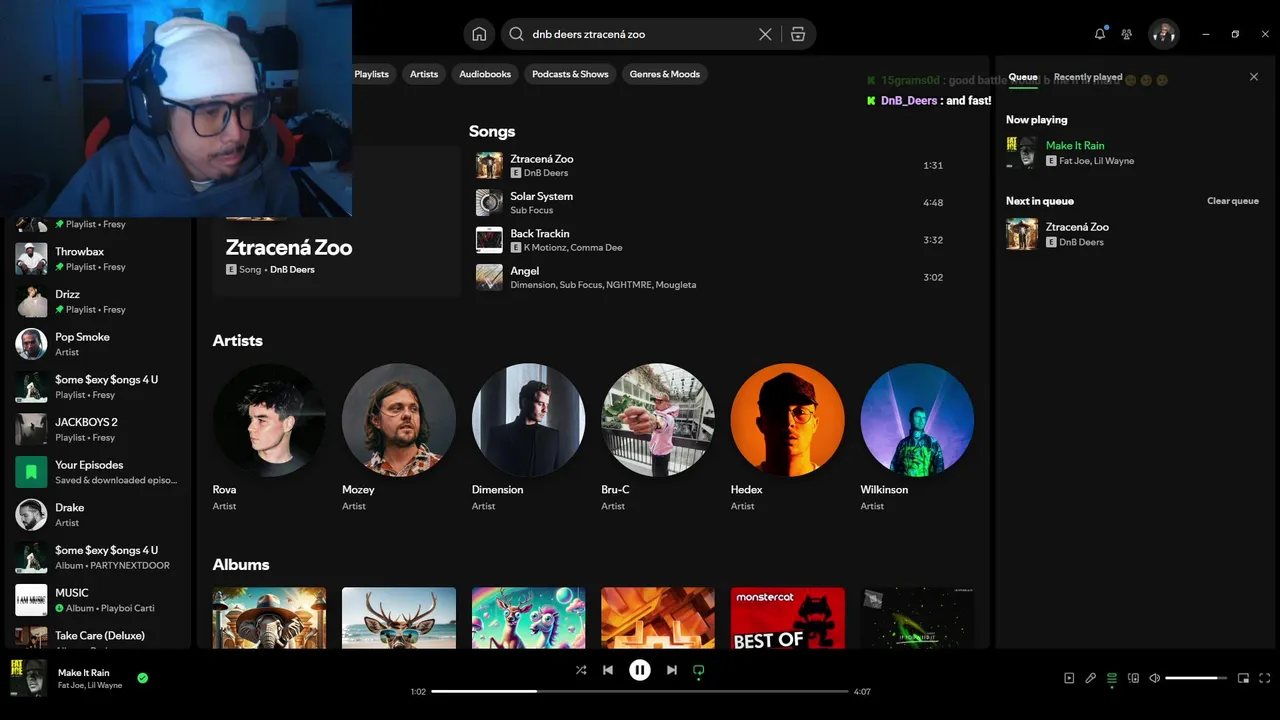Open the profile avatar menu
Viewport: 1280px width, 720px height.
click(x=1163, y=34)
